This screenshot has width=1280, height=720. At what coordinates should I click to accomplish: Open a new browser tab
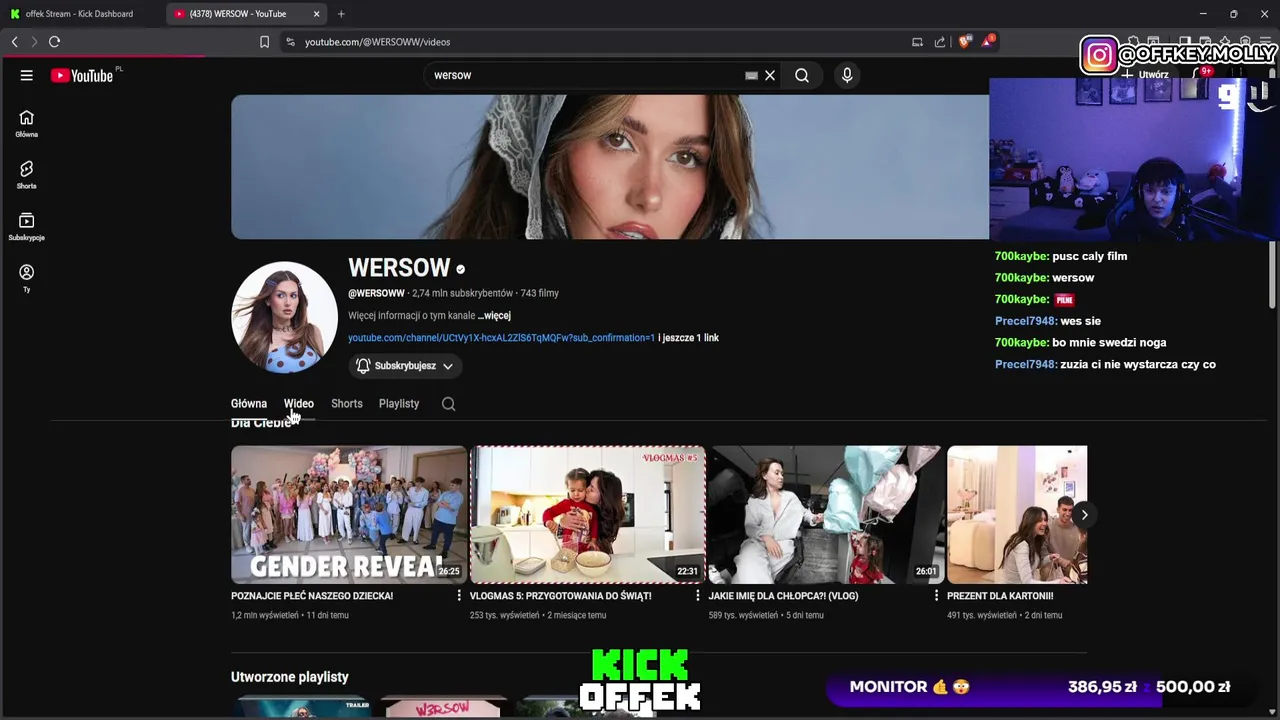(x=341, y=14)
